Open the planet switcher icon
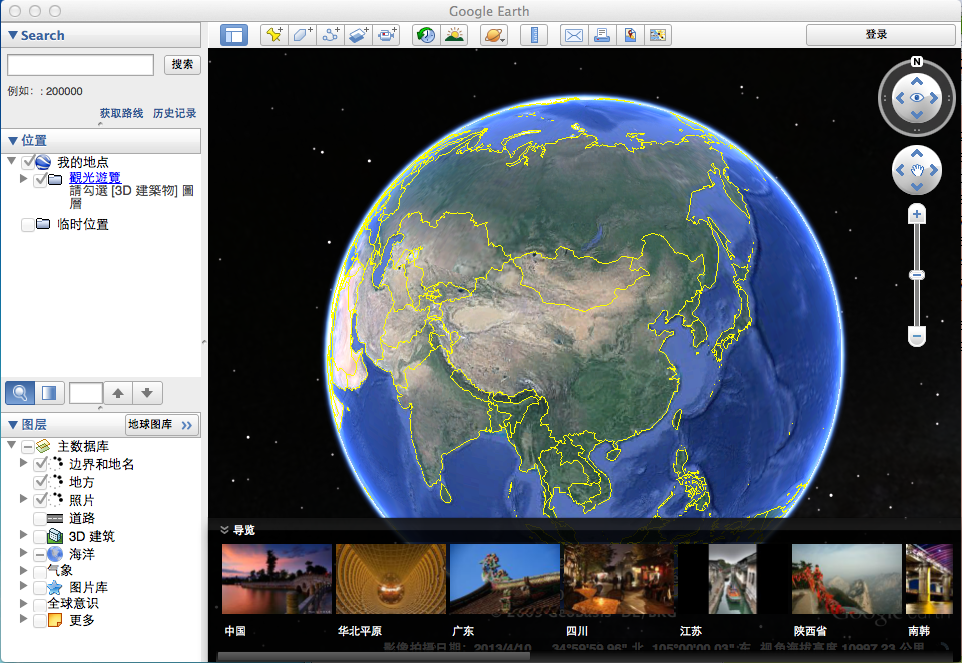 [x=494, y=35]
